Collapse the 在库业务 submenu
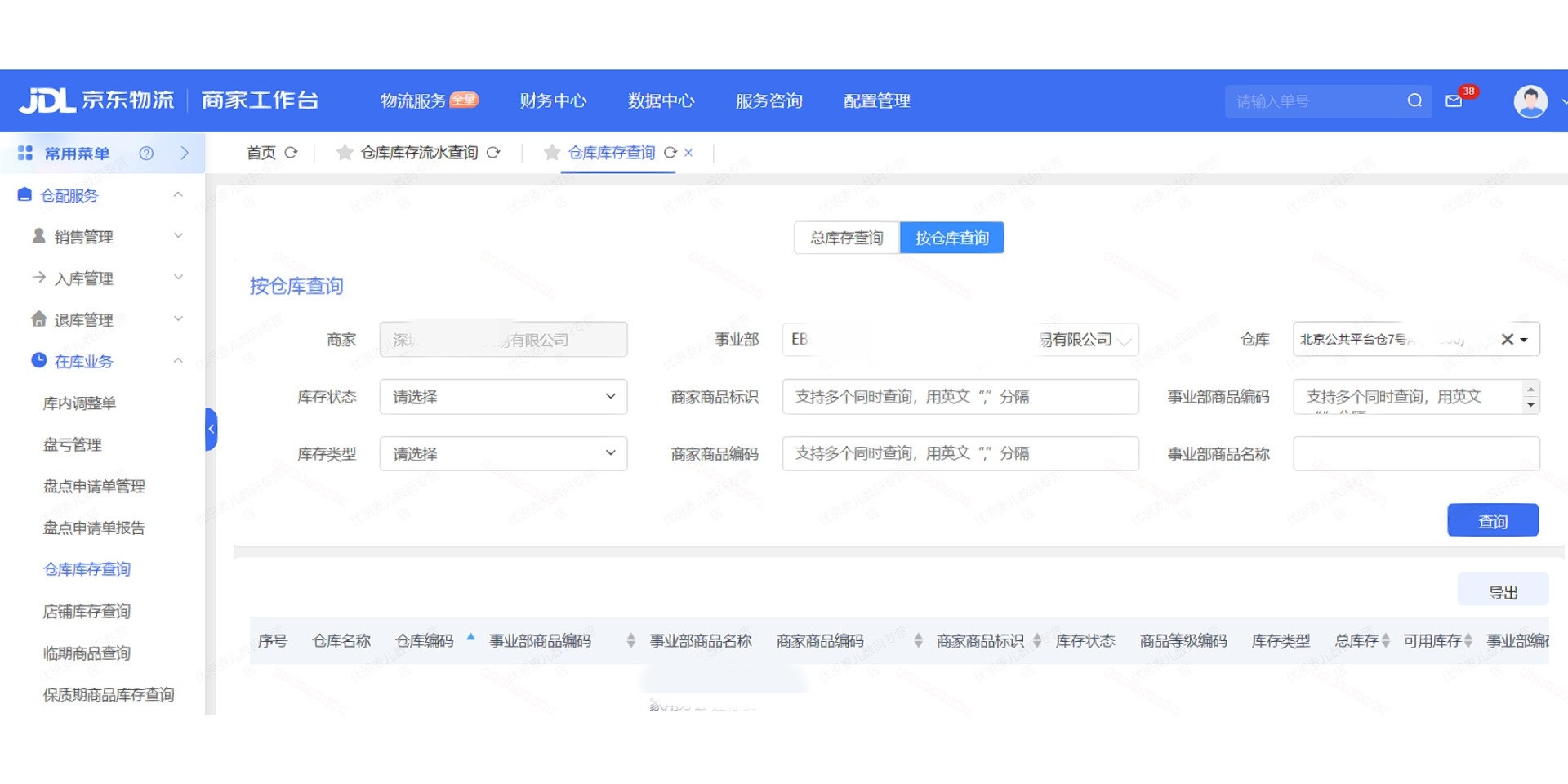 (178, 360)
